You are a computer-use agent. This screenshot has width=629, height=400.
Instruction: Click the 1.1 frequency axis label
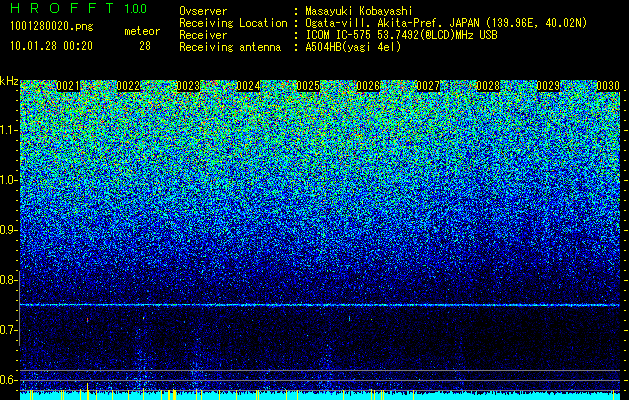coord(9,130)
